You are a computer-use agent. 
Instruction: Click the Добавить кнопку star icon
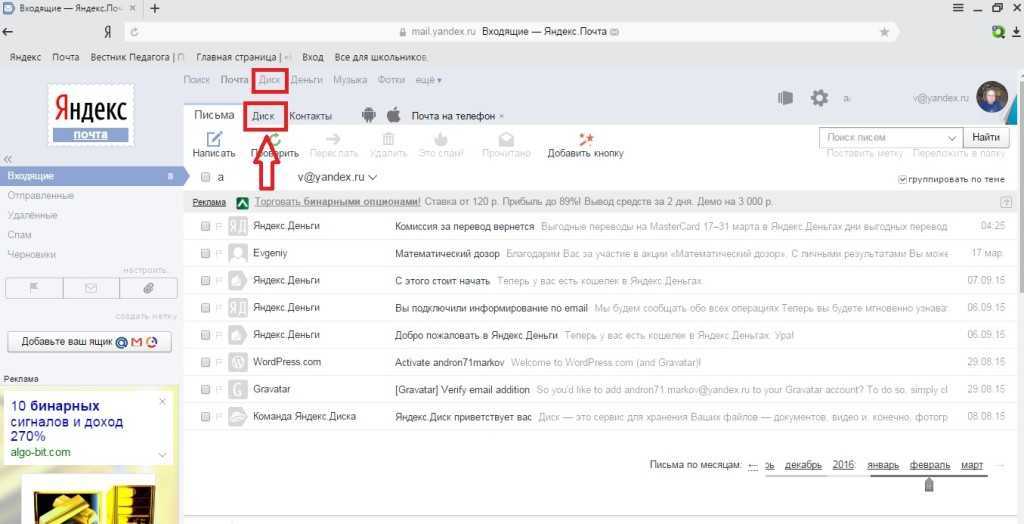point(586,140)
